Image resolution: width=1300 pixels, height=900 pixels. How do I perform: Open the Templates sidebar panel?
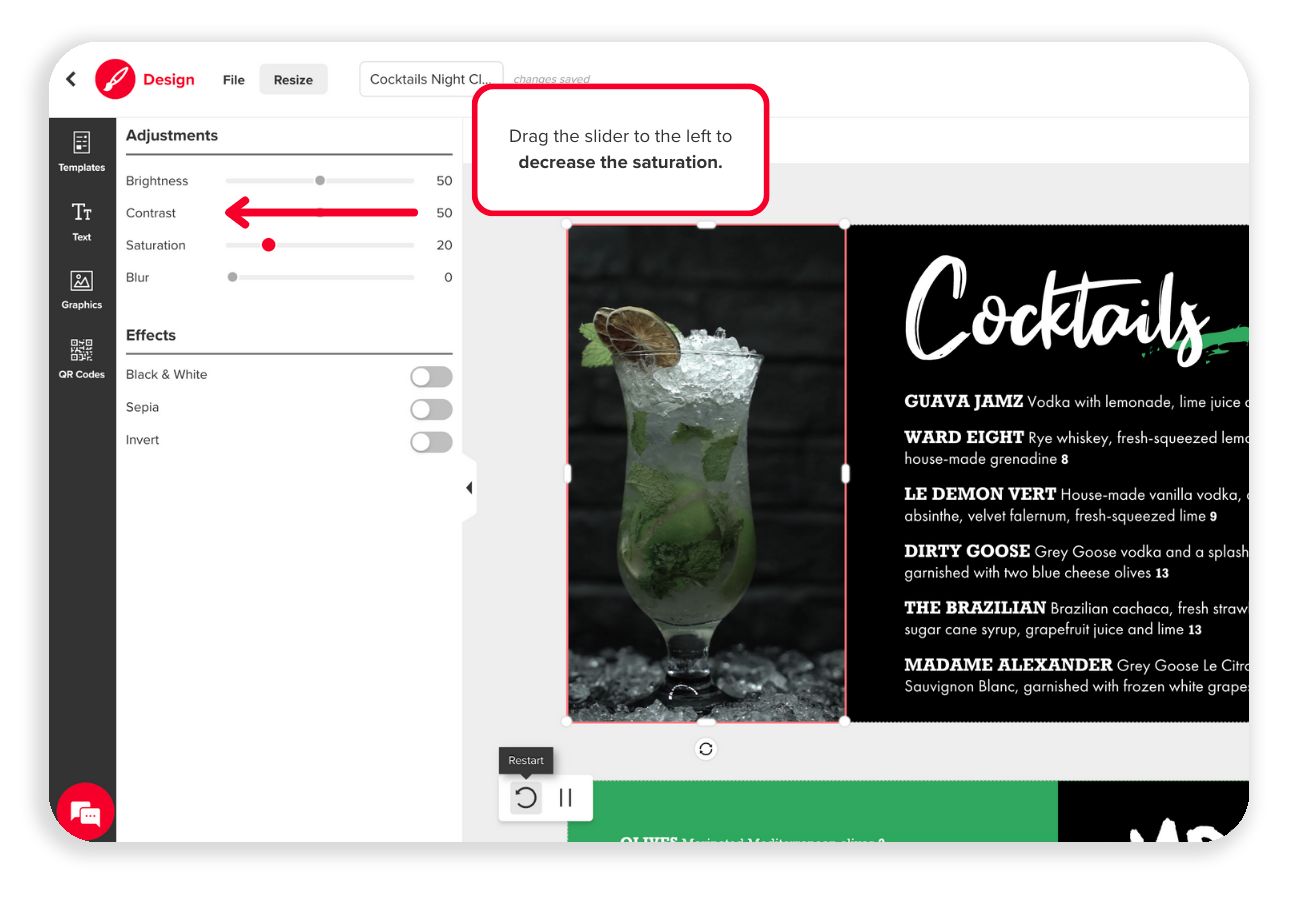click(82, 151)
